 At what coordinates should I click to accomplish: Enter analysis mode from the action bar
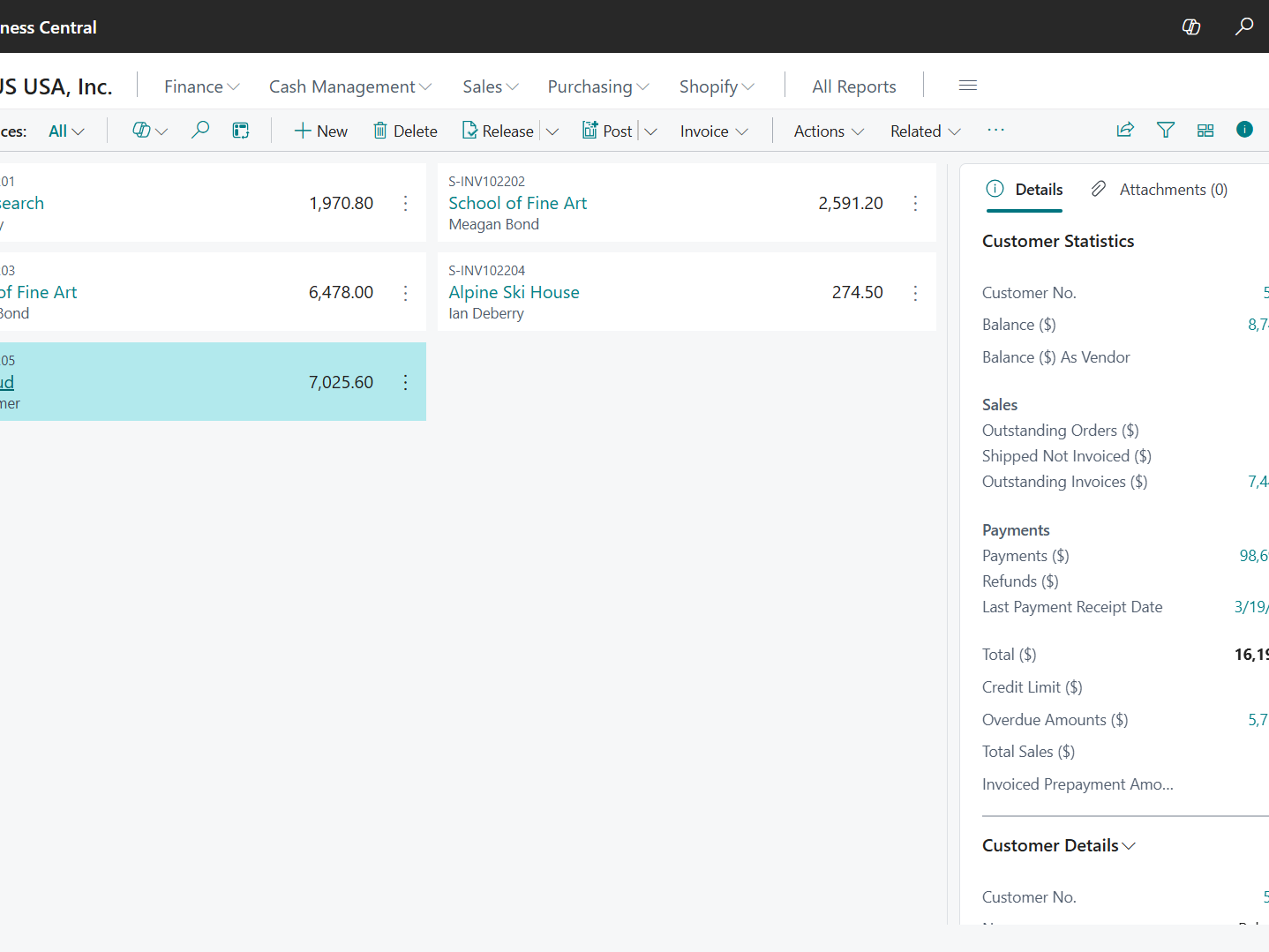click(x=240, y=130)
